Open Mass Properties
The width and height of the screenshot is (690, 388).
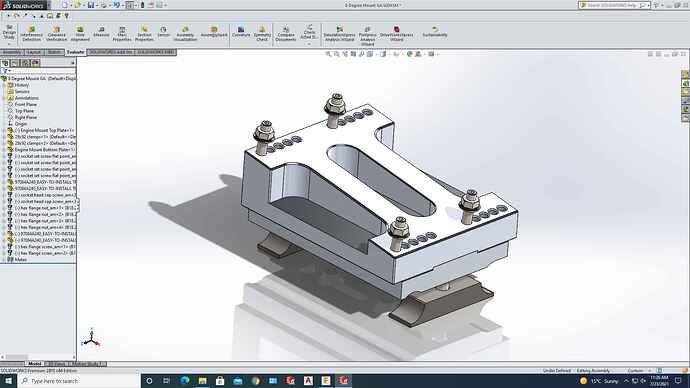point(122,33)
